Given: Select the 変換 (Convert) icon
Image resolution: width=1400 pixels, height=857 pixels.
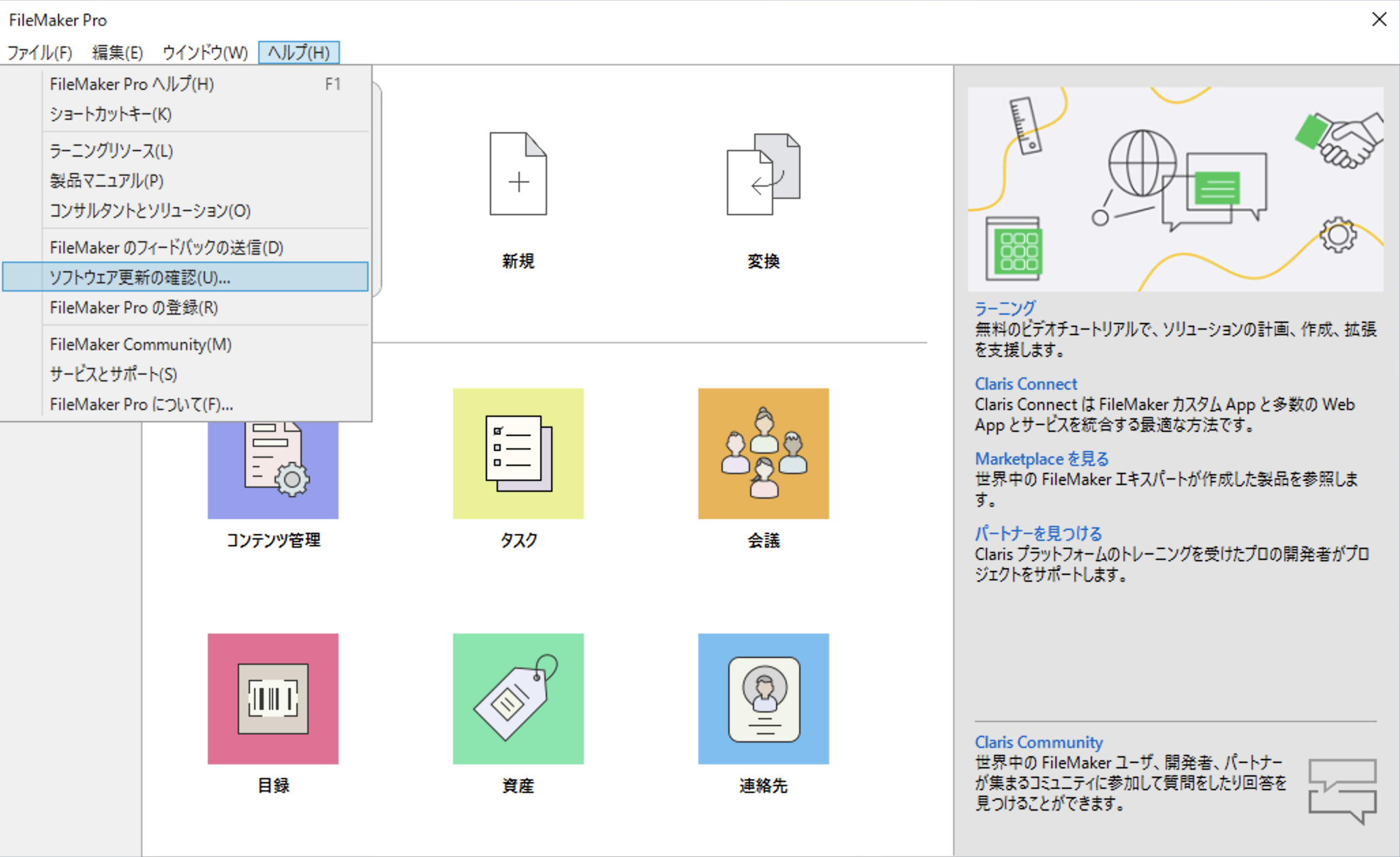Looking at the screenshot, I should pos(762,177).
